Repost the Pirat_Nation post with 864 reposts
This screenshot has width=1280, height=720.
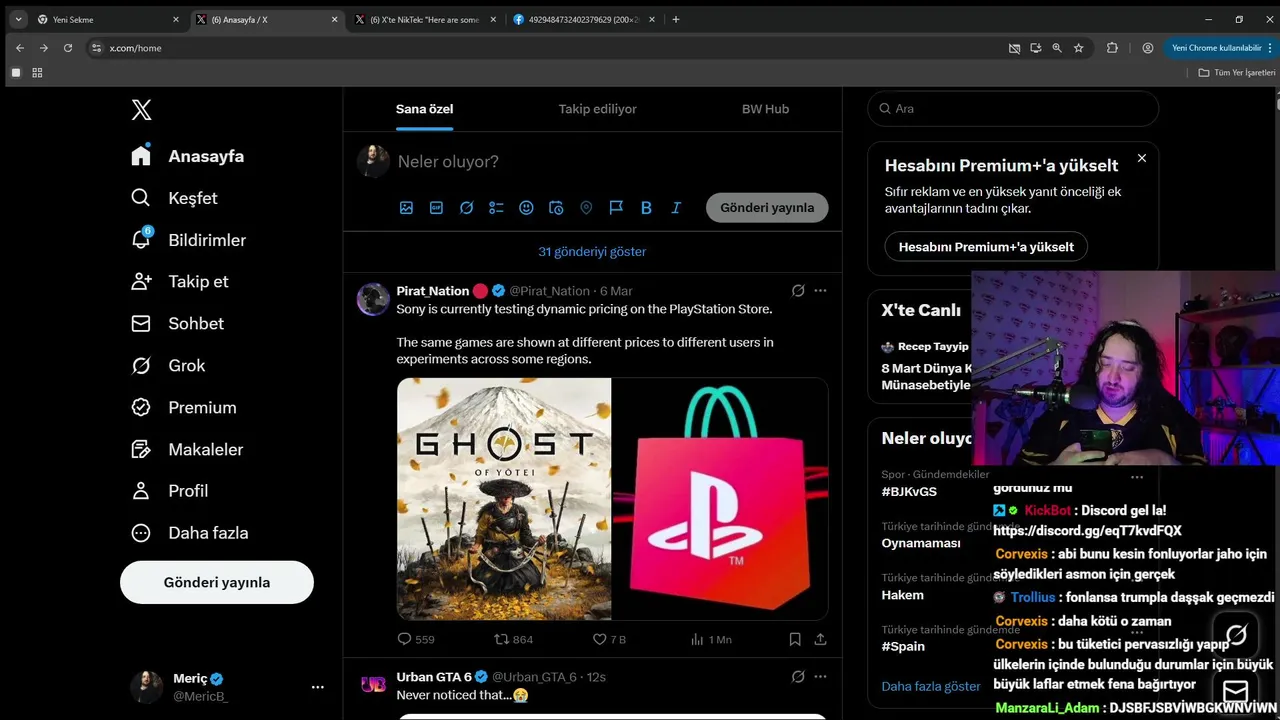(x=514, y=639)
